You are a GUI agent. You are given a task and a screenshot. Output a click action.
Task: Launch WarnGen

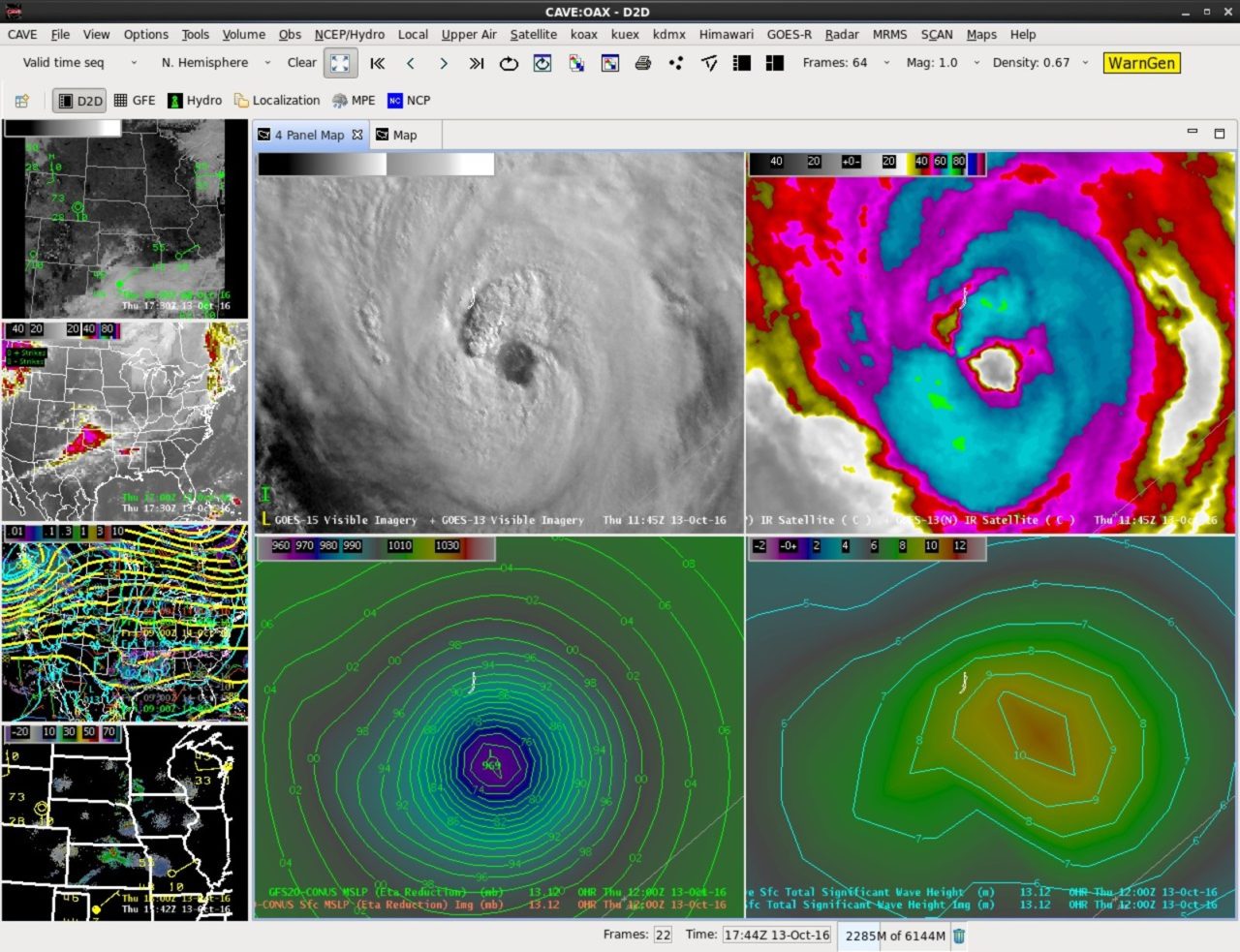1141,63
